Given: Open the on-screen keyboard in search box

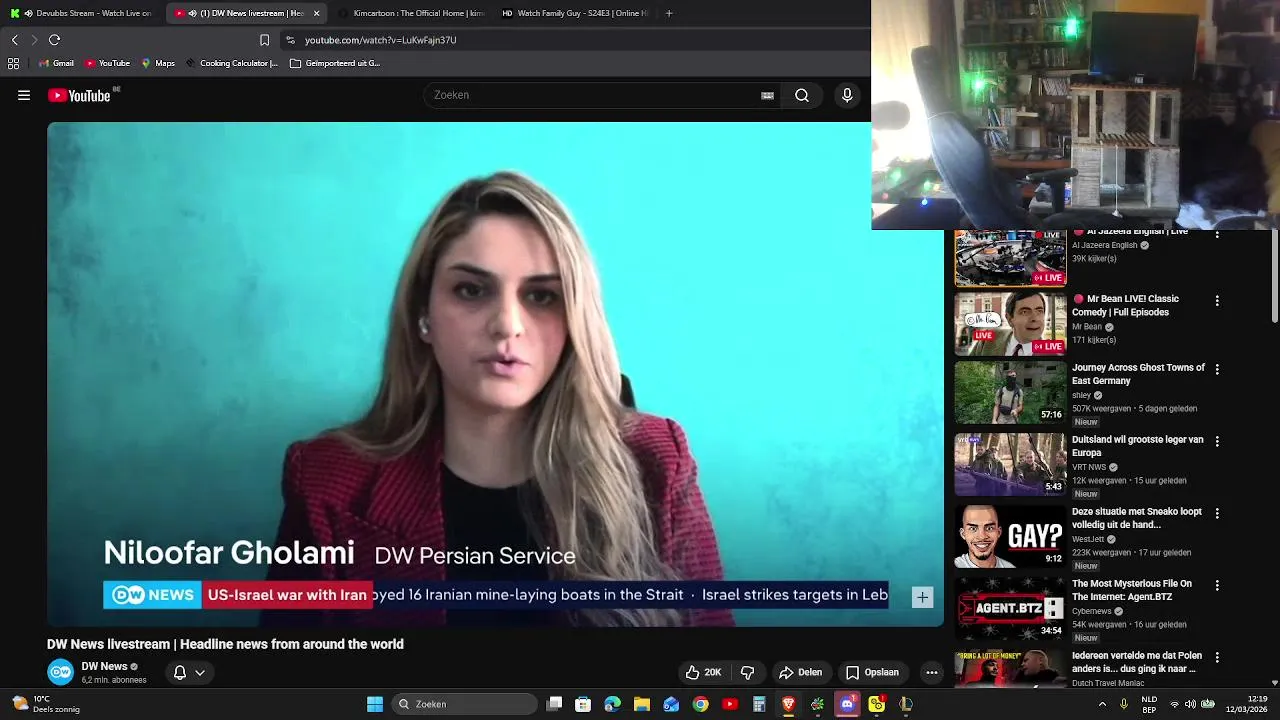Looking at the screenshot, I should point(767,95).
